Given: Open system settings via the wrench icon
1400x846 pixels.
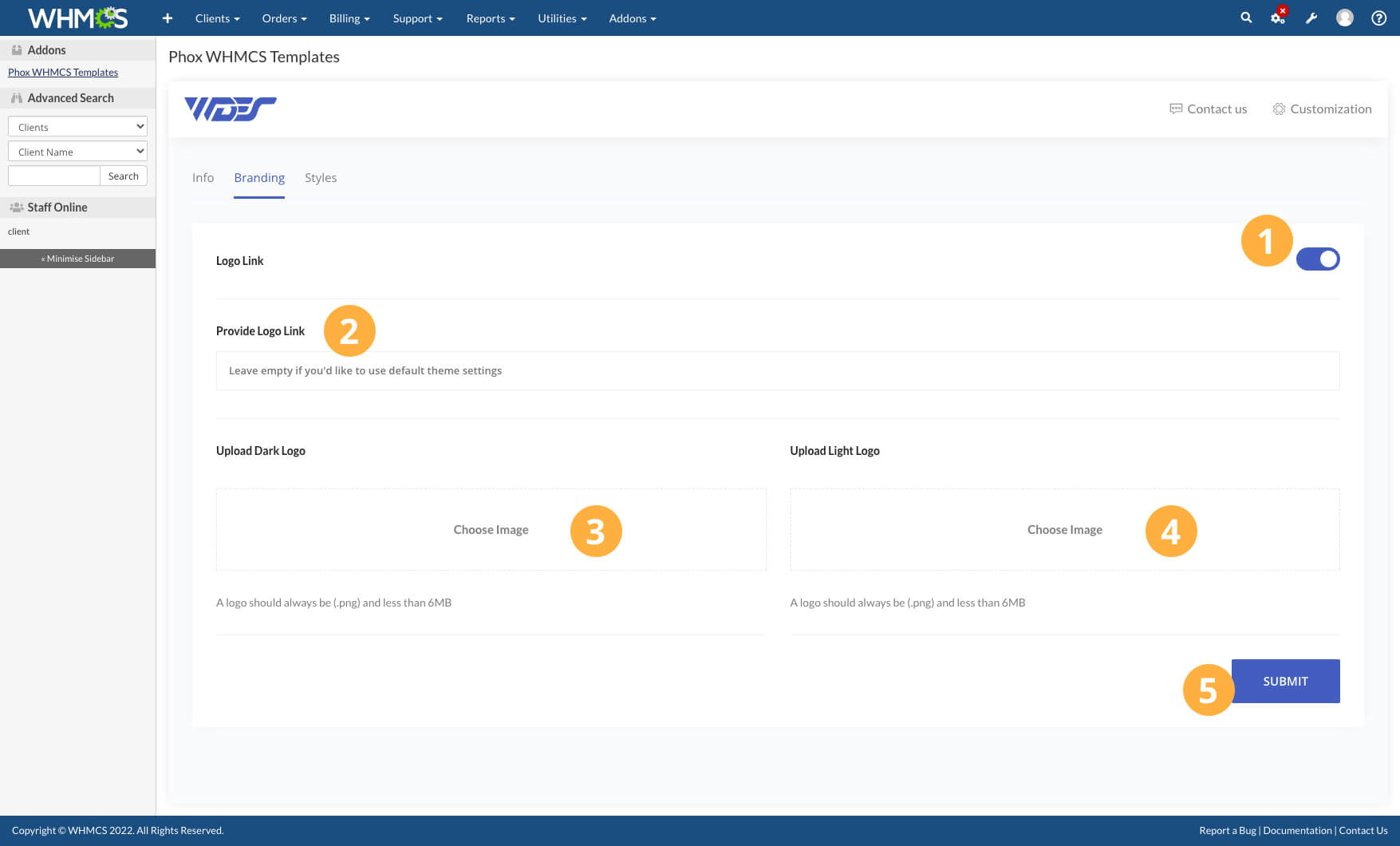Looking at the screenshot, I should click(x=1311, y=18).
